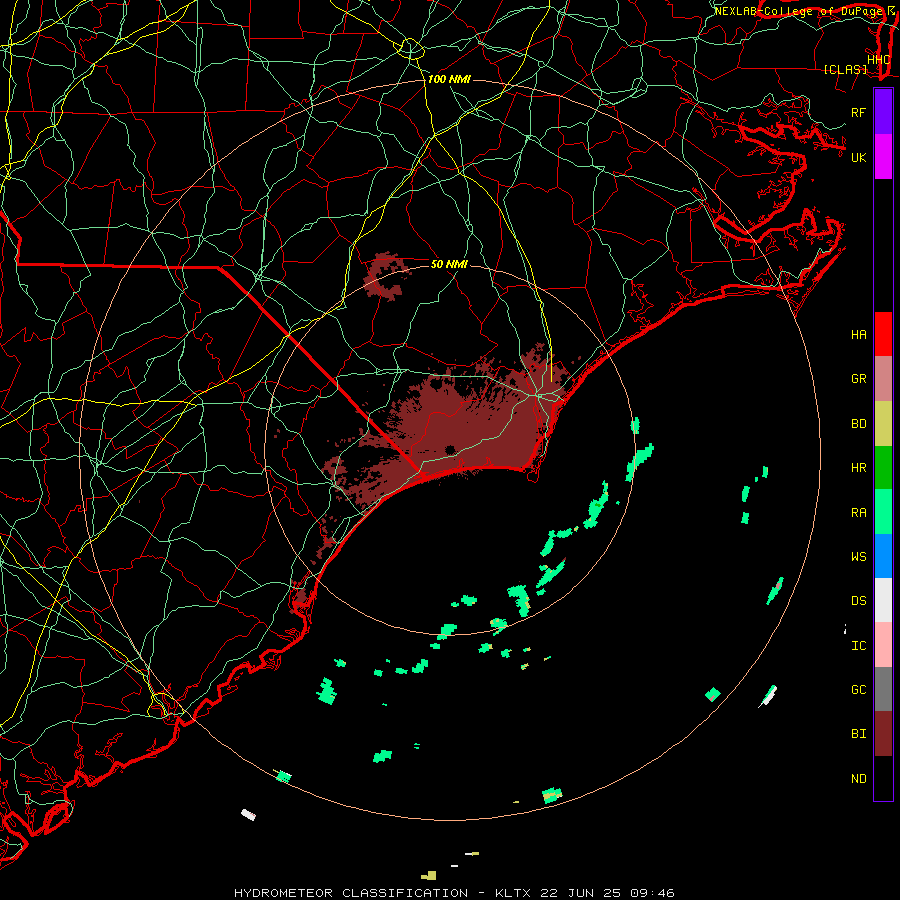
Task: Click the RA bright green legend swatch
Action: point(883,512)
